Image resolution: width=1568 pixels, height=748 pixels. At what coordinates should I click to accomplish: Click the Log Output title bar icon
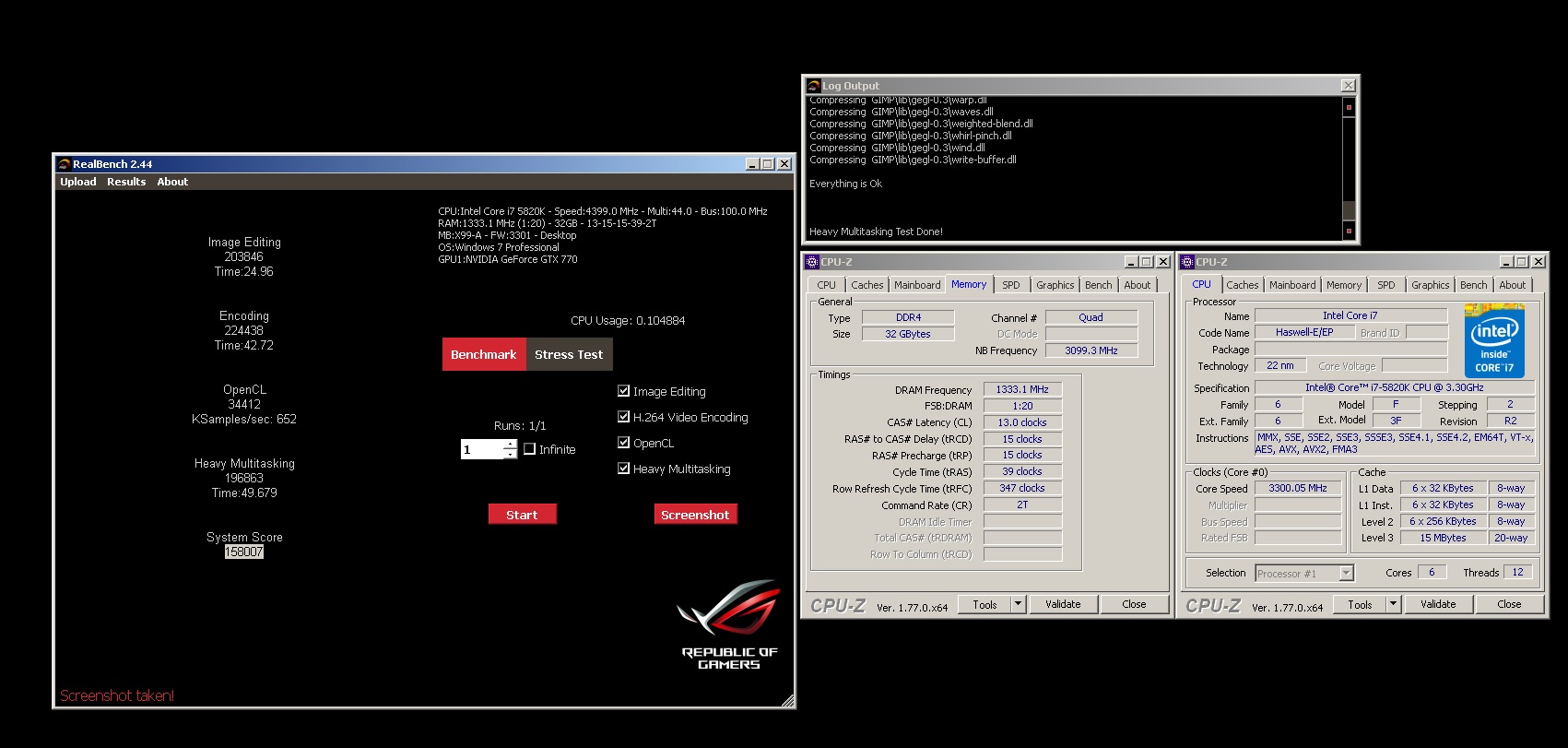813,86
